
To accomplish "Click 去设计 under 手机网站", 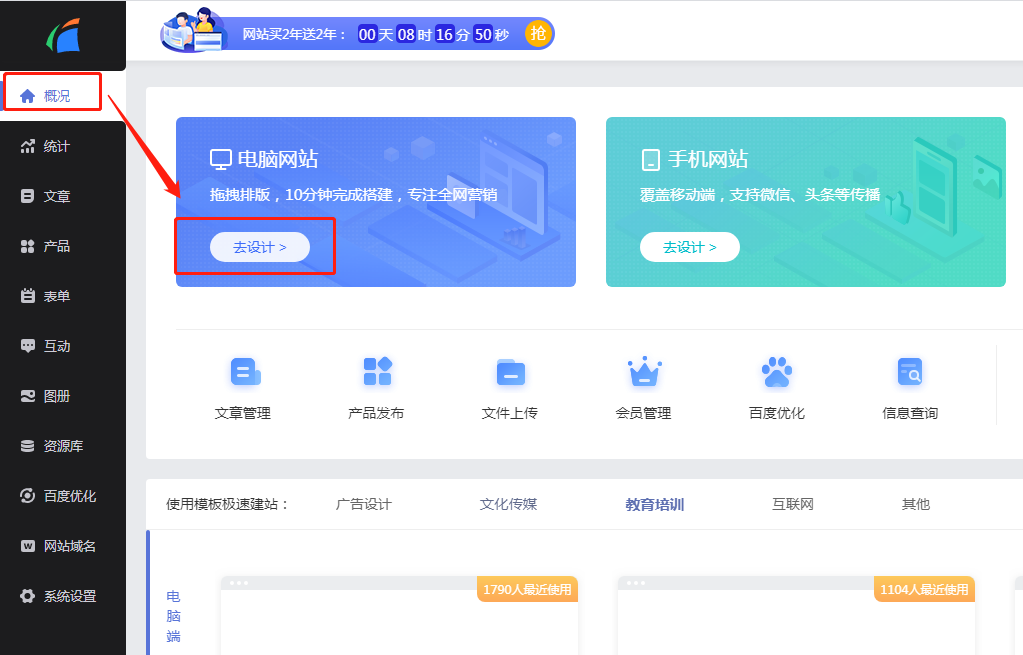I will 690,246.
